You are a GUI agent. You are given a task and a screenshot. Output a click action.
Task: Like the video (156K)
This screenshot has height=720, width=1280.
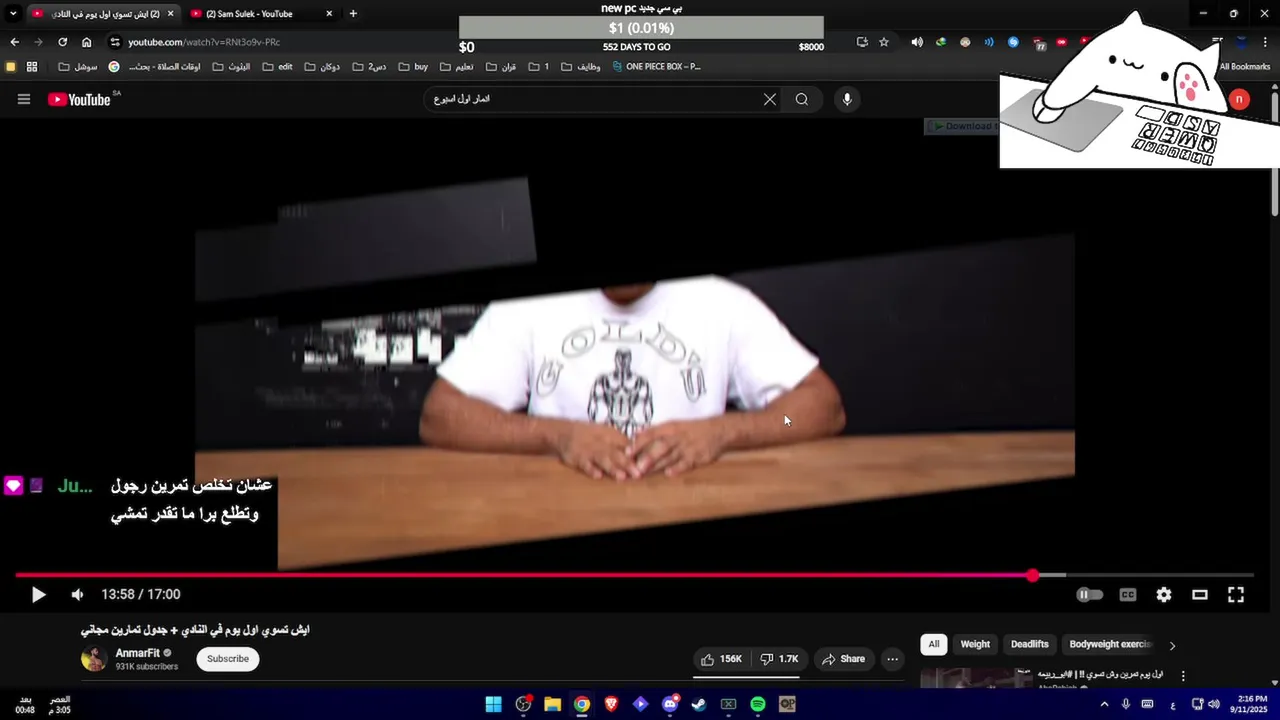click(x=721, y=659)
